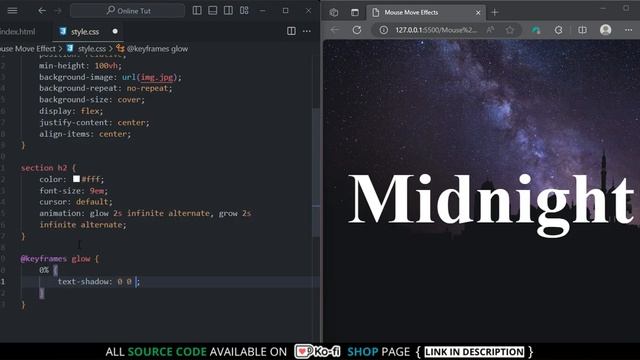Open the Read Aloud icon in address bar
The image size is (640, 360).
coord(490,30)
